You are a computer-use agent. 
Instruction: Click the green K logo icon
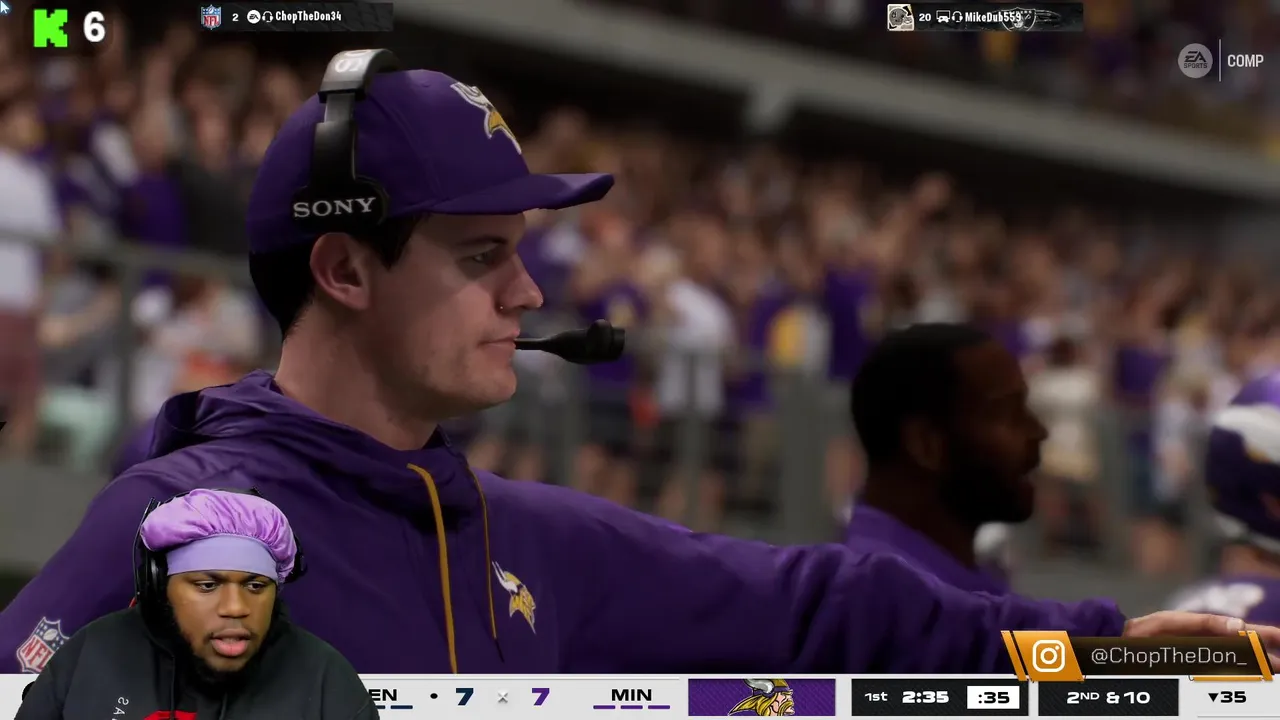coord(51,28)
